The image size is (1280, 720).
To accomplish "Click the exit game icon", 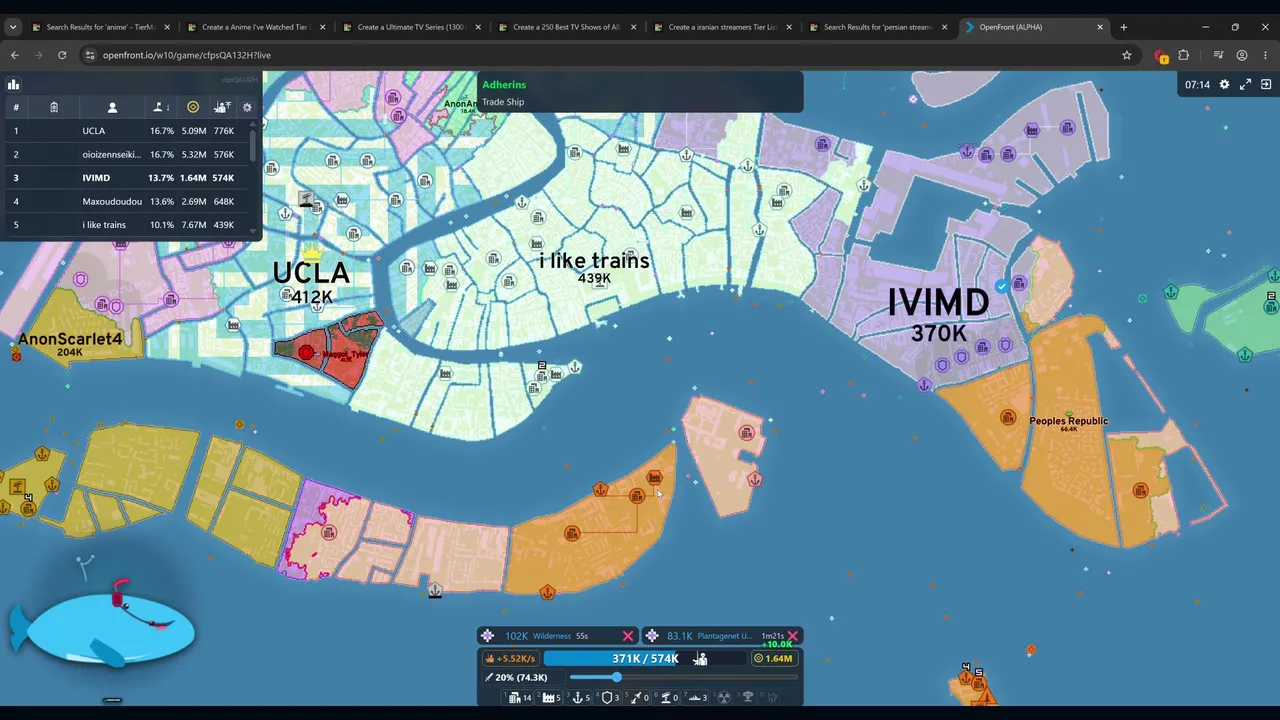I will pos(1266,85).
